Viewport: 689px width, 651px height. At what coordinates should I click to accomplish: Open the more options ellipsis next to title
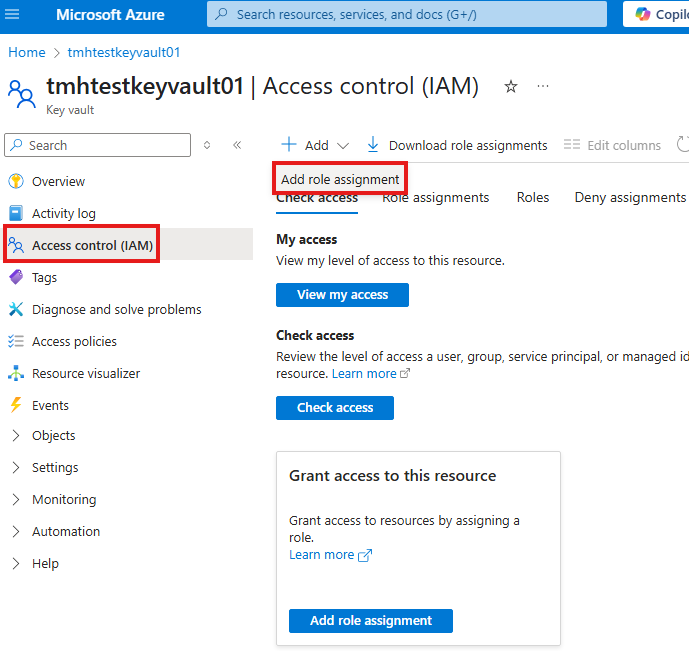(543, 86)
